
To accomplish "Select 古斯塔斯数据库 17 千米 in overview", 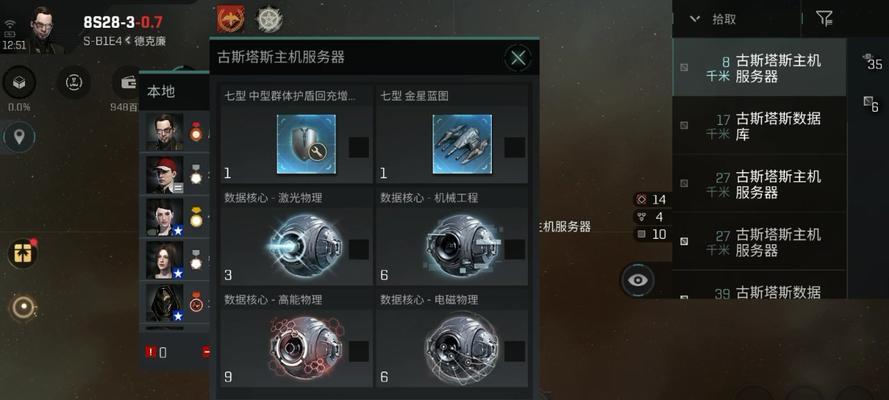I will click(x=759, y=126).
